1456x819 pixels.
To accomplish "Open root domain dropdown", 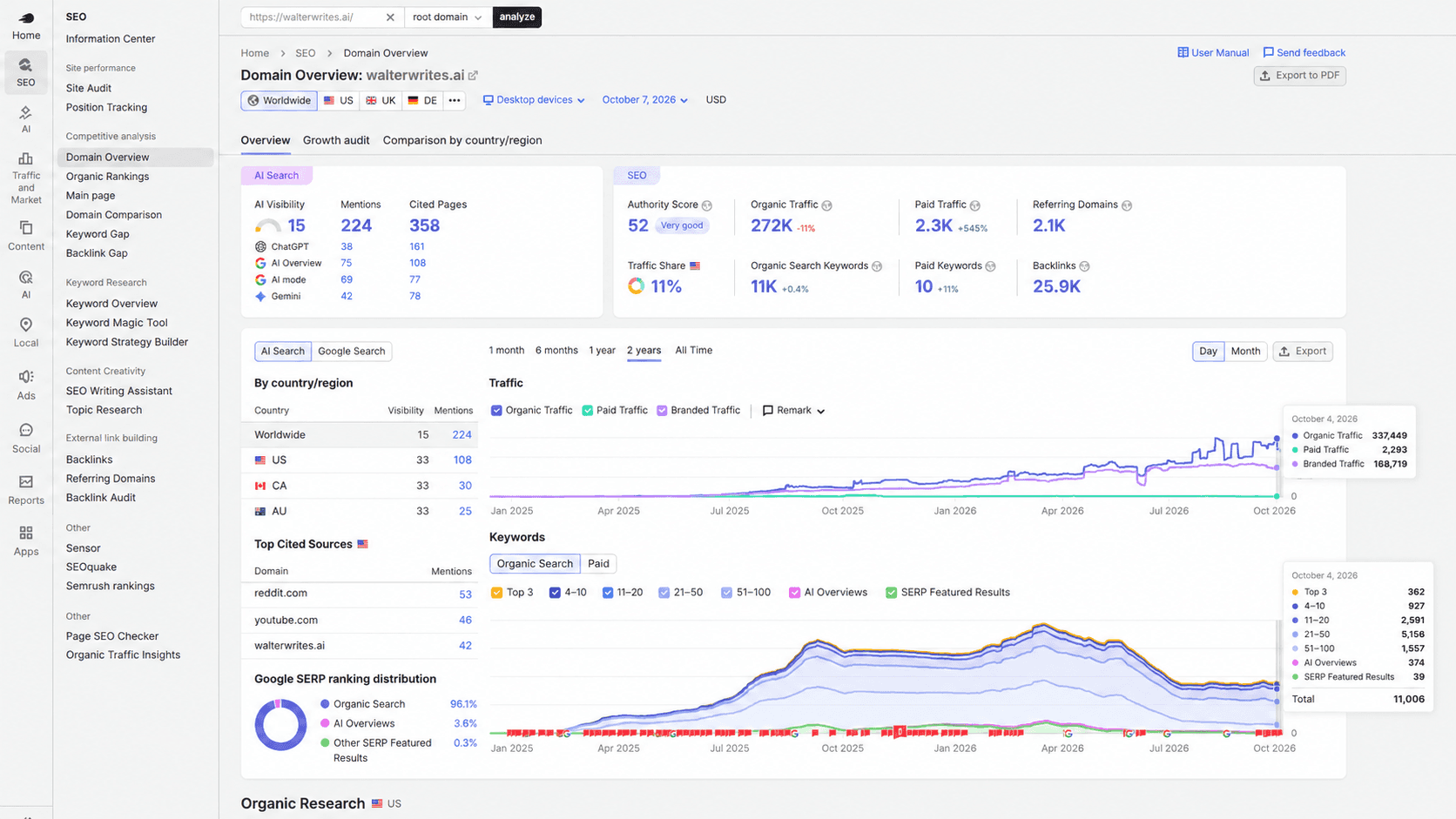I will tap(448, 17).
